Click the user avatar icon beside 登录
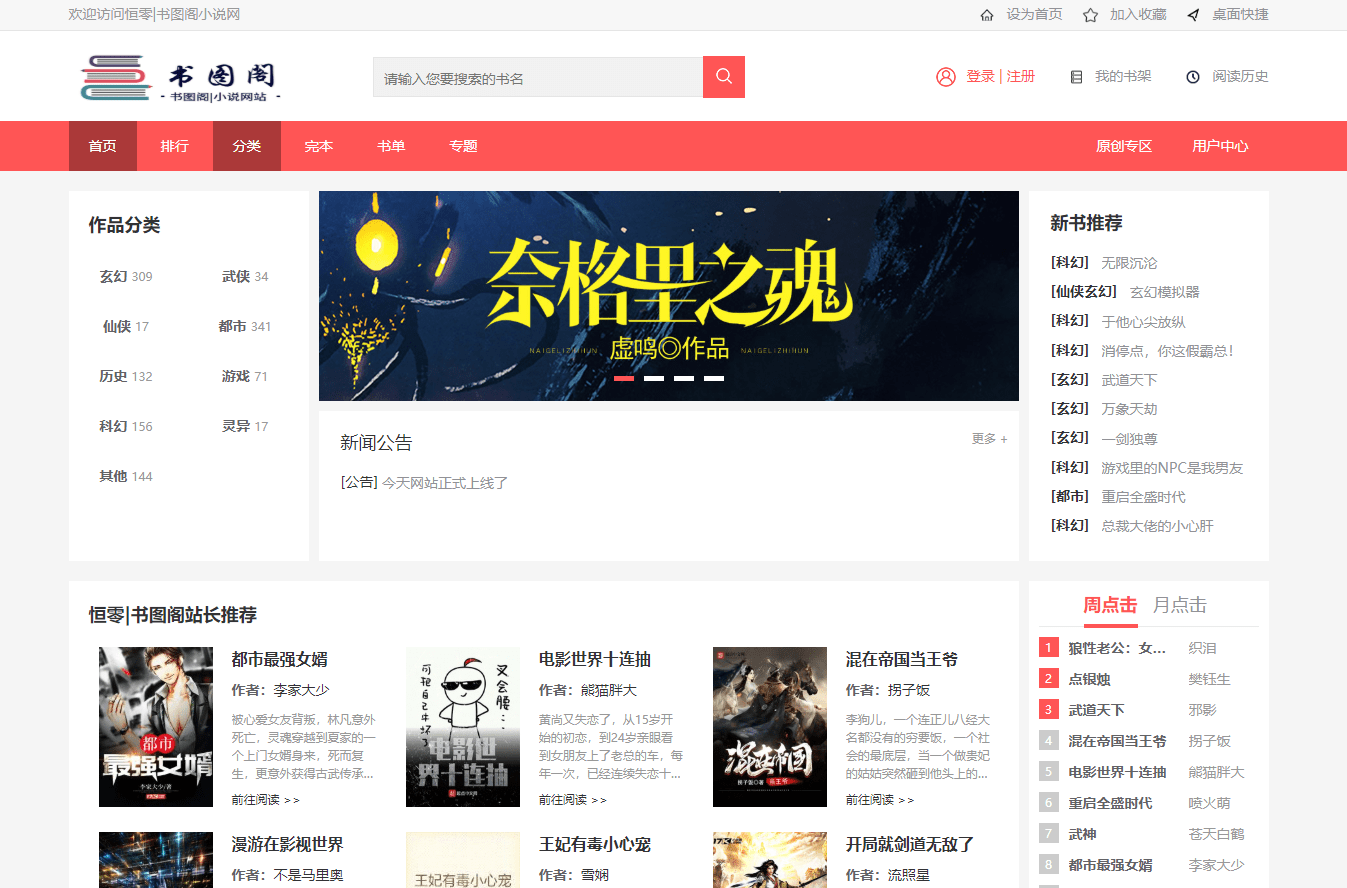The width and height of the screenshot is (1347, 888). 946,77
